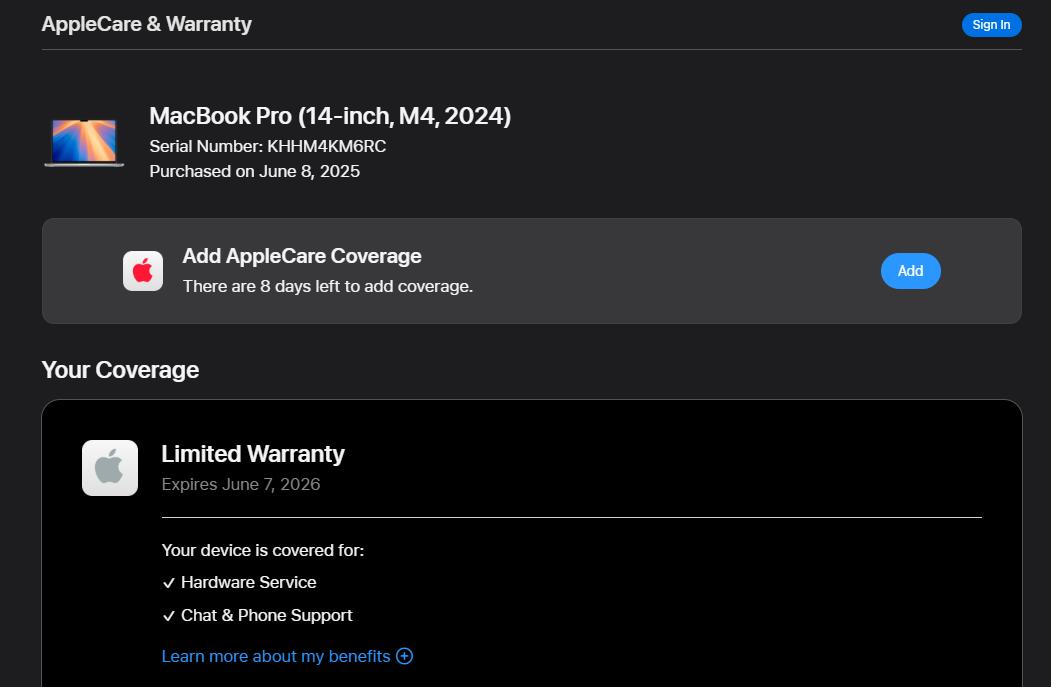The width and height of the screenshot is (1051, 687).
Task: Click the checkmark next to Hardware Service
Action: point(169,583)
